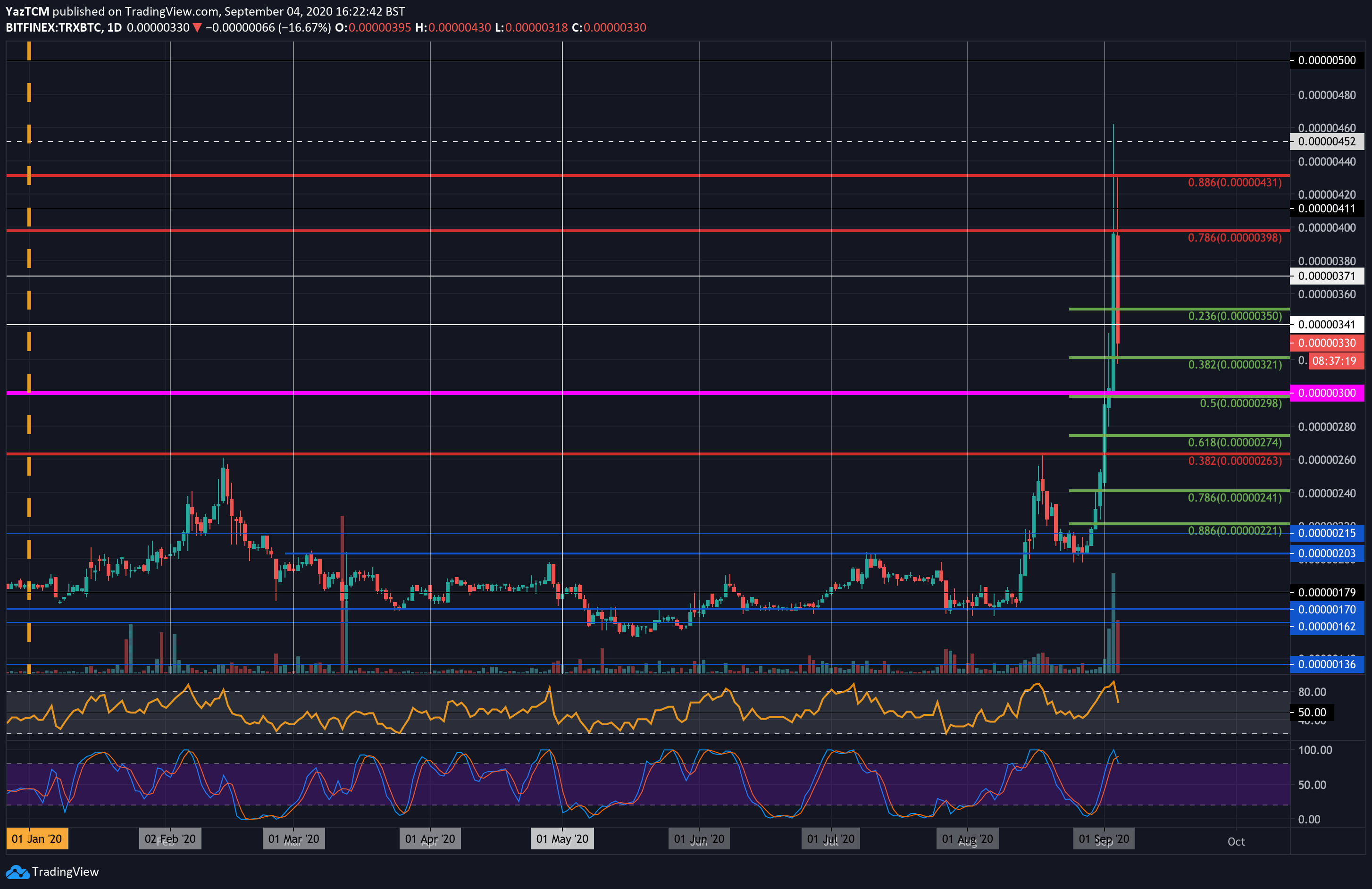Viewport: 1372px width, 889px height.
Task: Click the 0.236(0.00000350) Fibonacci label
Action: tap(1235, 316)
